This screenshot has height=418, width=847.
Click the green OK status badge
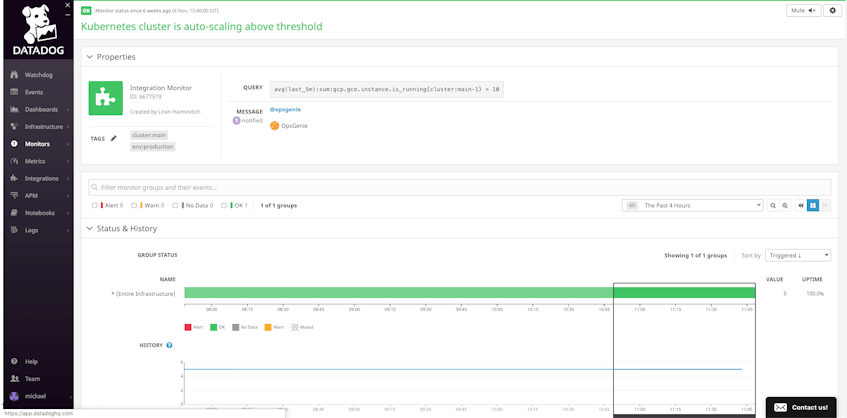click(86, 10)
